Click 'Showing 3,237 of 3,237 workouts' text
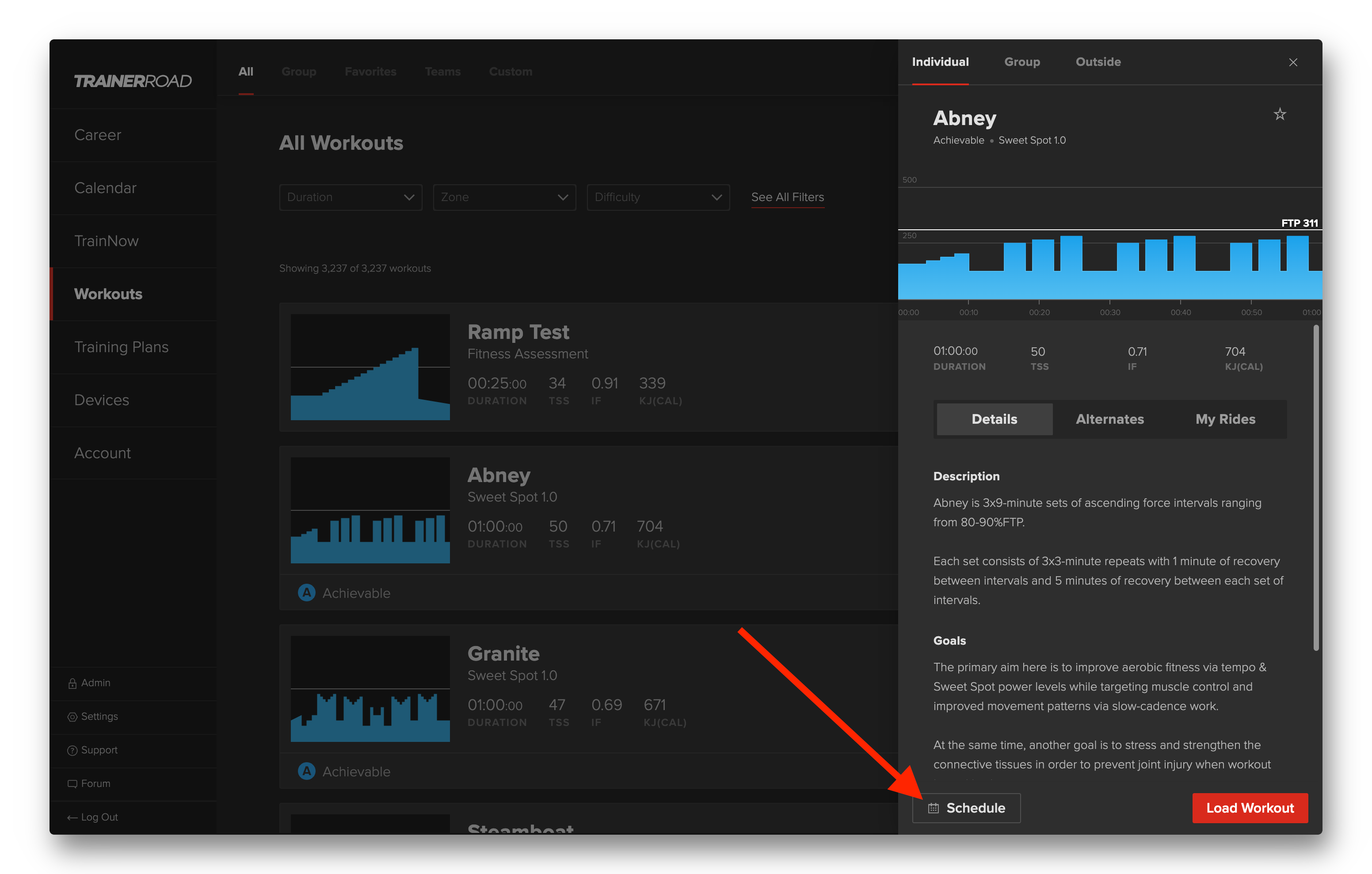The height and width of the screenshot is (874, 1372). (355, 268)
